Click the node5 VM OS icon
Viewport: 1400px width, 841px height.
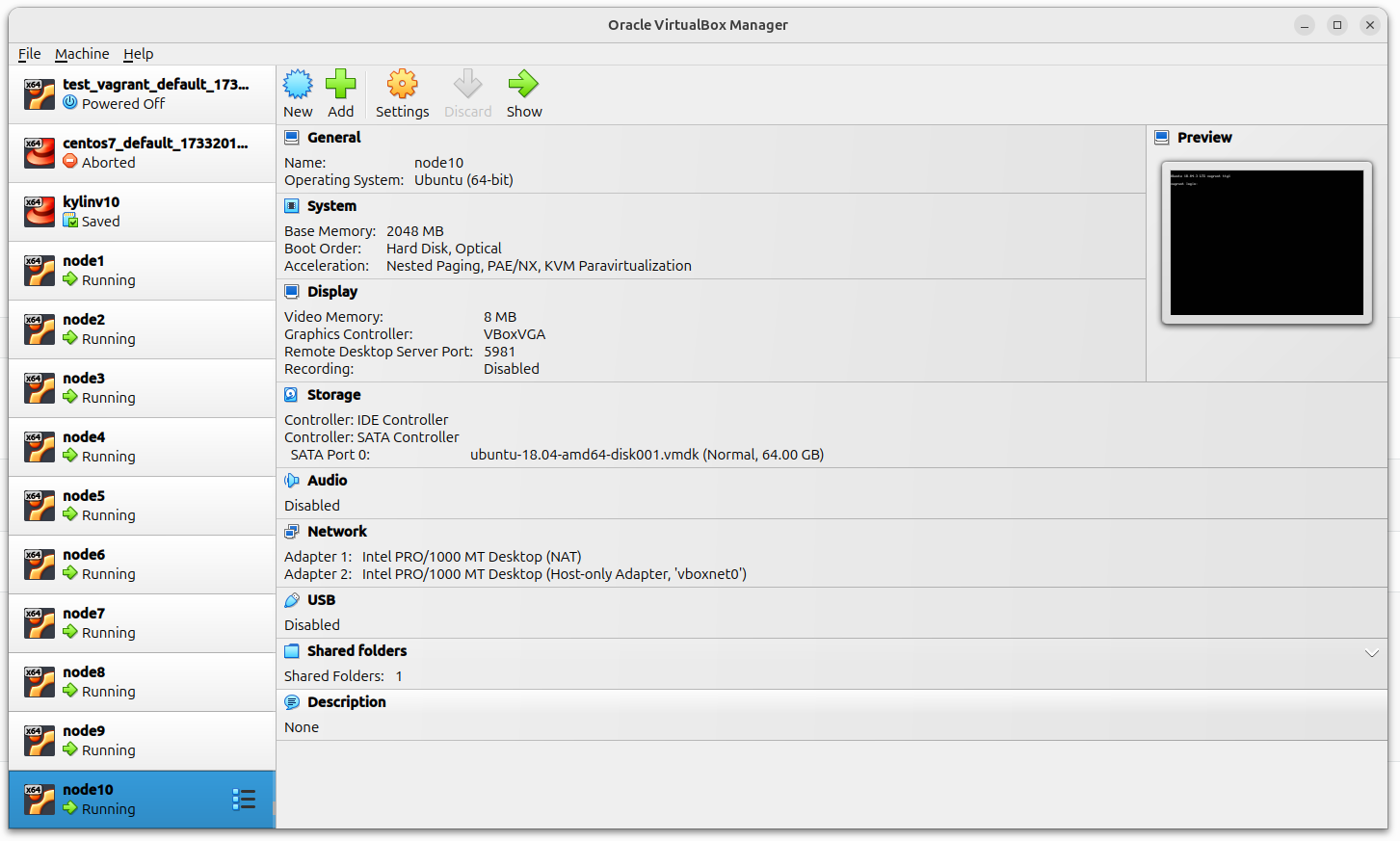[x=40, y=506]
